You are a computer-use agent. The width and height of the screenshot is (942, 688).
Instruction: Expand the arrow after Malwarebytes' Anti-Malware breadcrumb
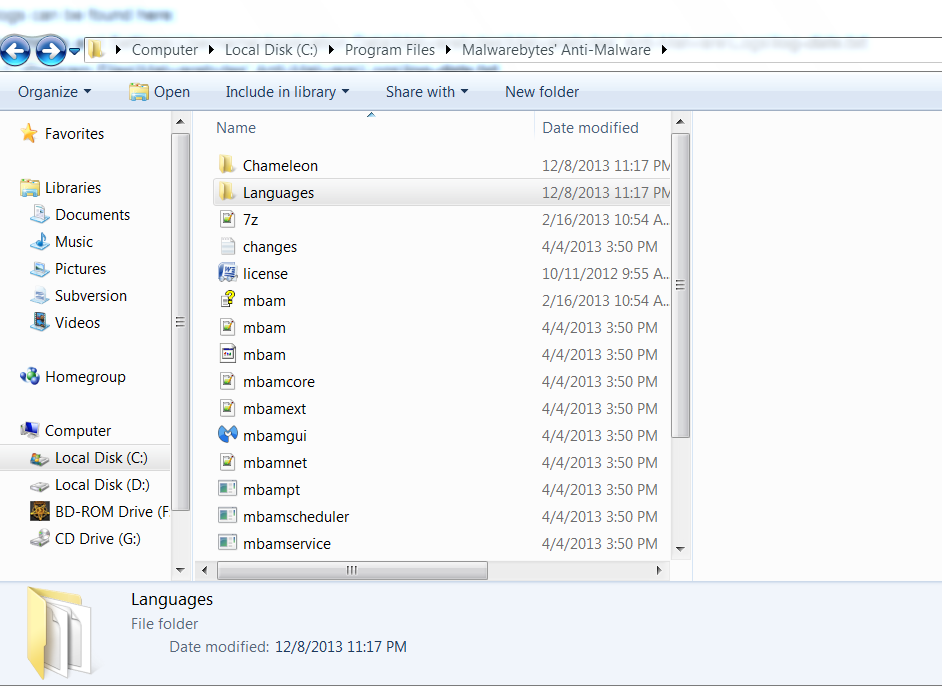click(x=664, y=50)
